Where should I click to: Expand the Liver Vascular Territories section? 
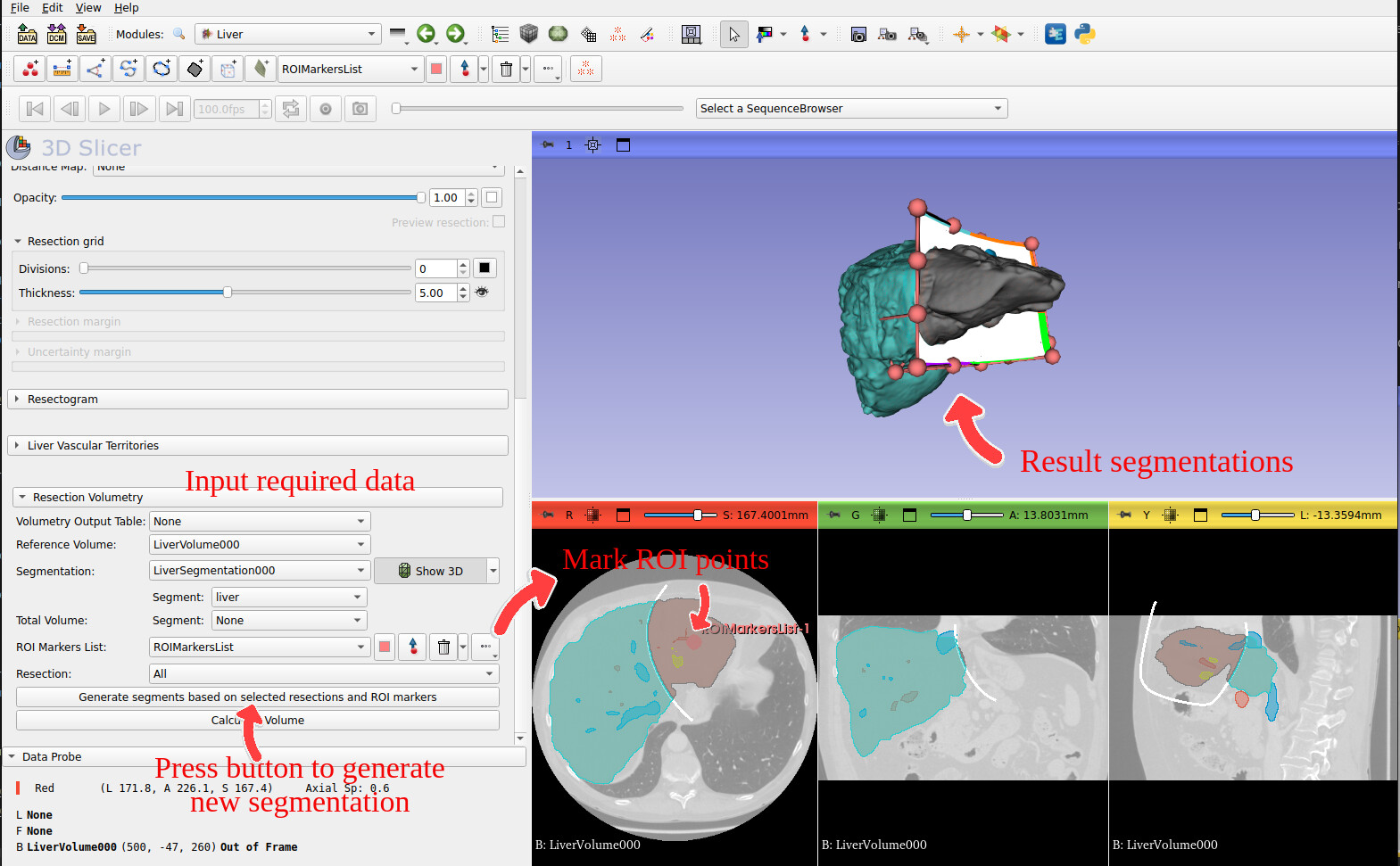[x=259, y=445]
